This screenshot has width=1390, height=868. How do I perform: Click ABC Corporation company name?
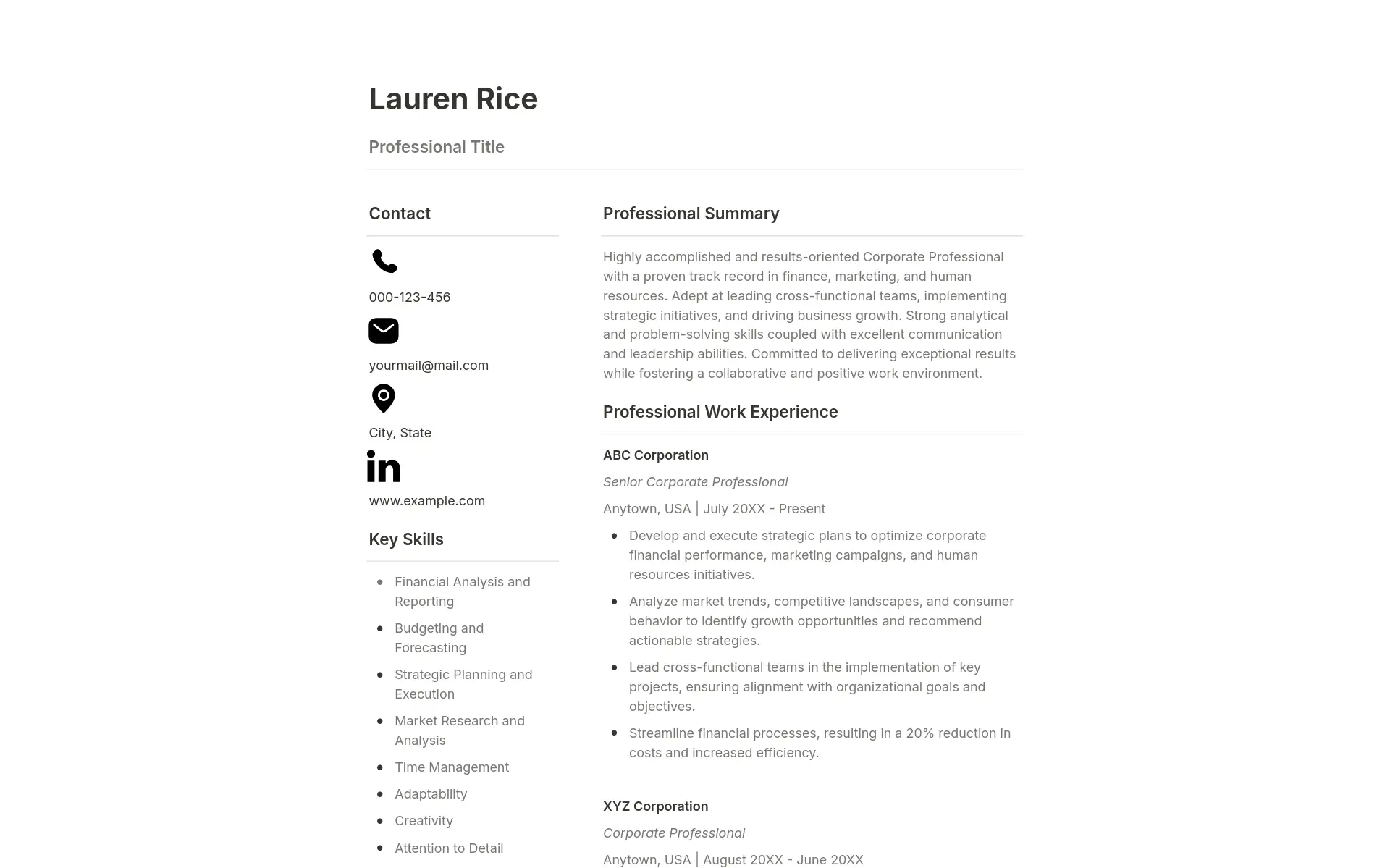point(656,454)
